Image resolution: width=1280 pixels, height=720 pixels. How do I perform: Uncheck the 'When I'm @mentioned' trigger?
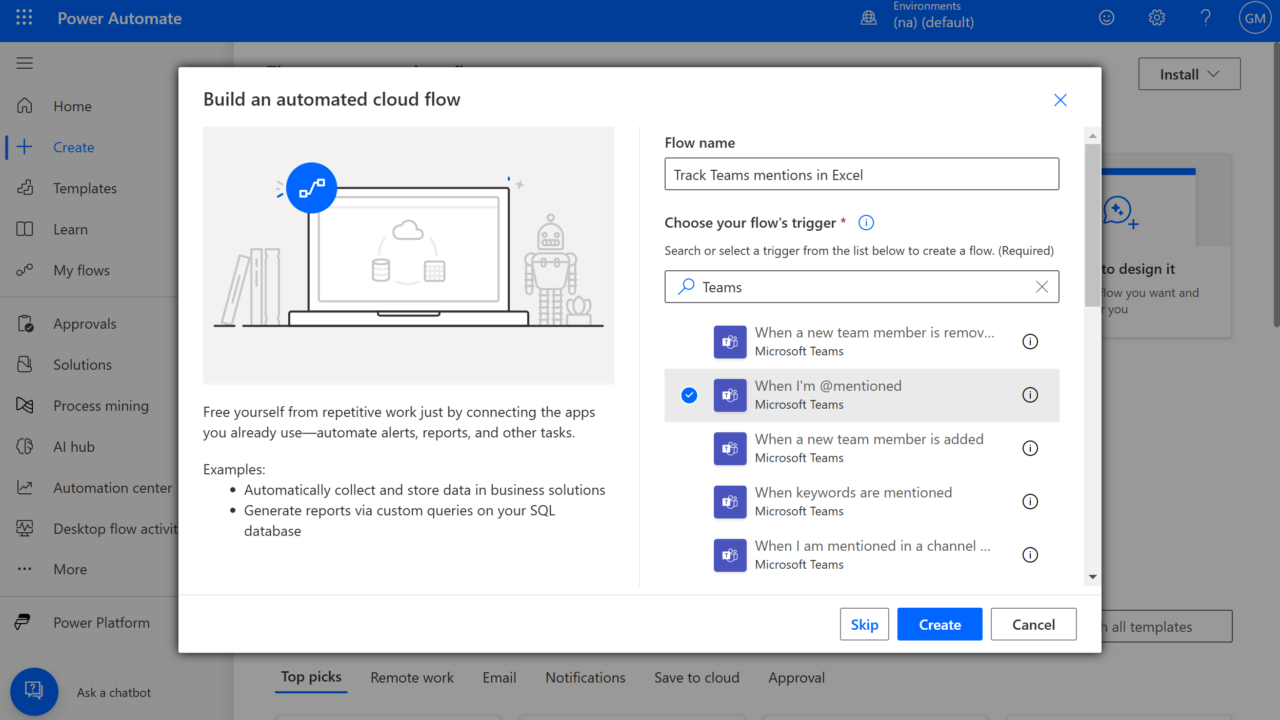click(689, 395)
